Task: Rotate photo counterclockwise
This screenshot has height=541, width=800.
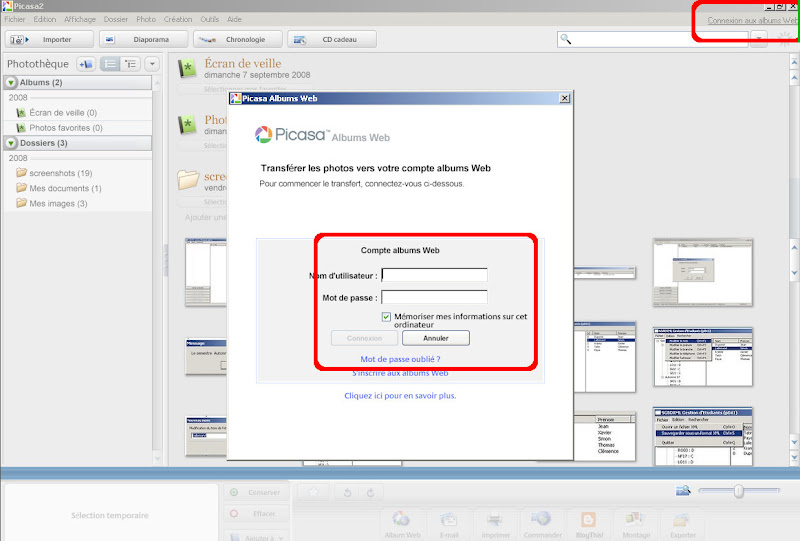Action: [x=347, y=493]
